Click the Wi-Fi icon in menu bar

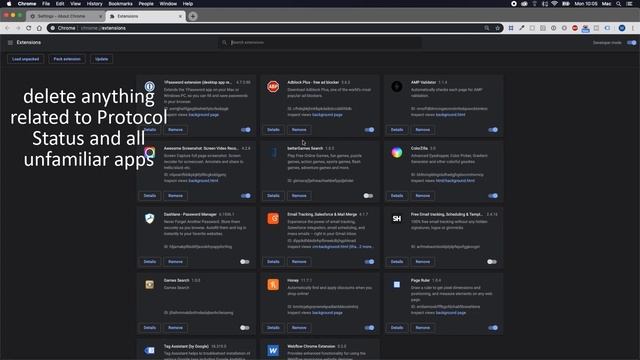click(554, 4)
